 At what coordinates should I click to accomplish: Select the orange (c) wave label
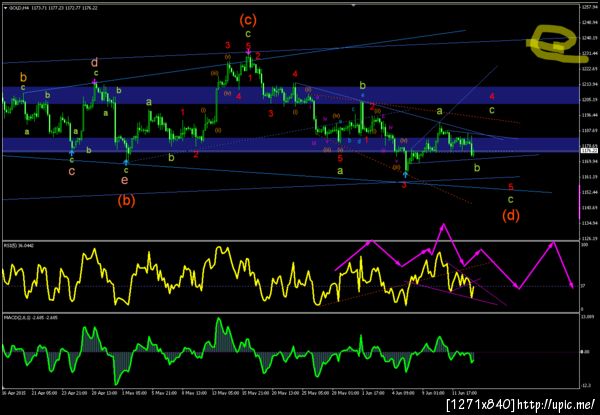point(248,20)
